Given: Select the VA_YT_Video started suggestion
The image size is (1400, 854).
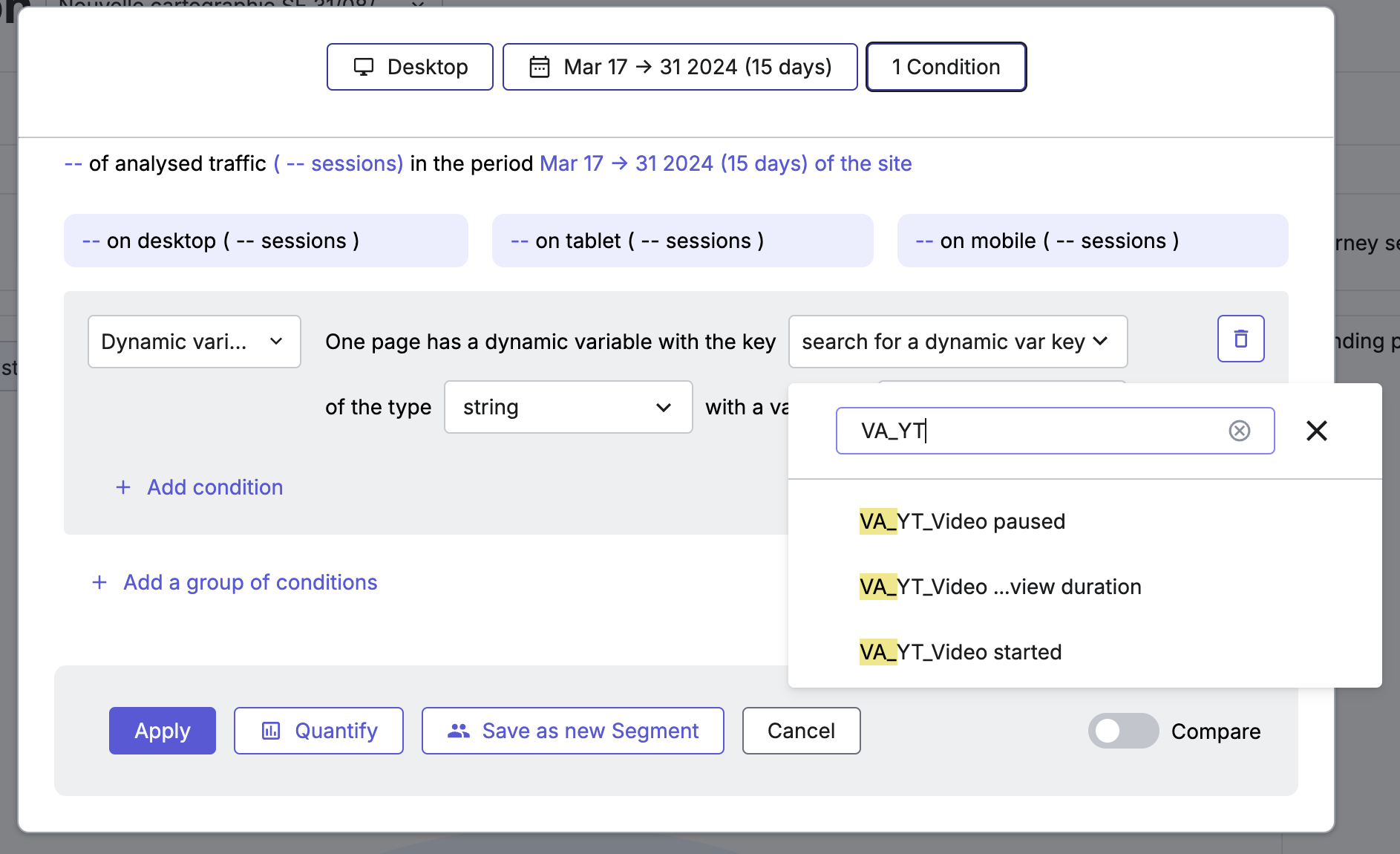Looking at the screenshot, I should pos(961,652).
